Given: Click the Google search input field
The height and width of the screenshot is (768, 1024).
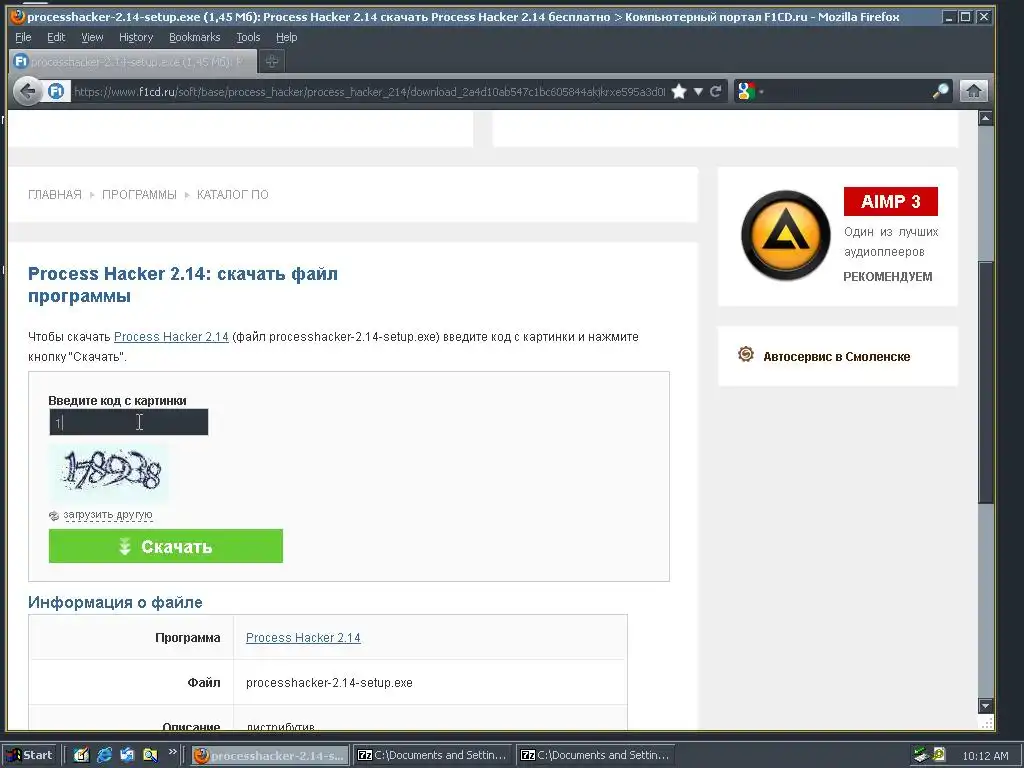Looking at the screenshot, I should click(848, 91).
